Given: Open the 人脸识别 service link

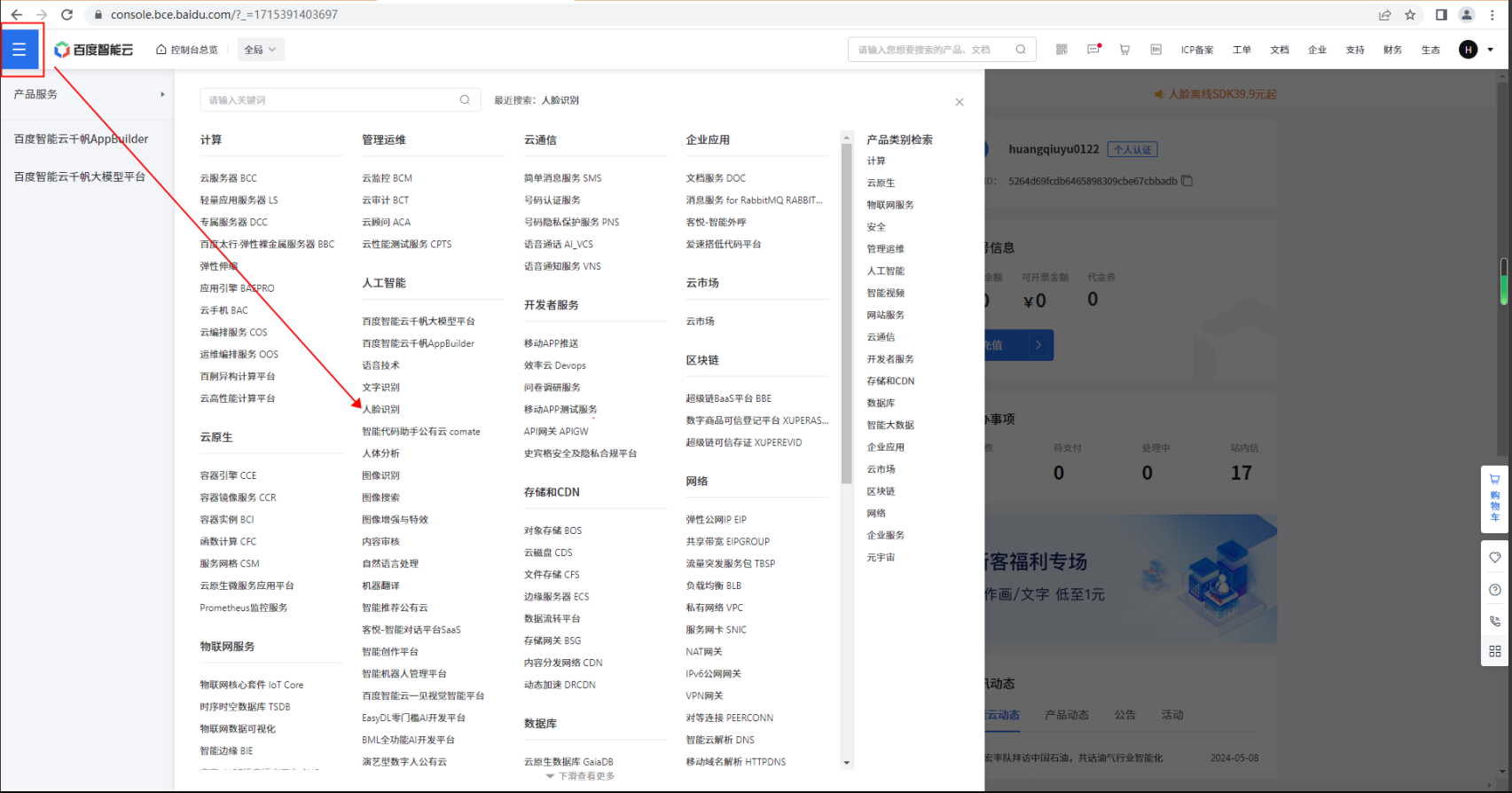Looking at the screenshot, I should pyautogui.click(x=381, y=410).
